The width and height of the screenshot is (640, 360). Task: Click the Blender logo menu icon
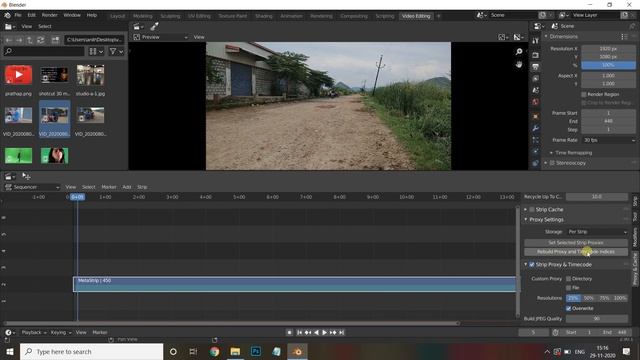pos(7,15)
